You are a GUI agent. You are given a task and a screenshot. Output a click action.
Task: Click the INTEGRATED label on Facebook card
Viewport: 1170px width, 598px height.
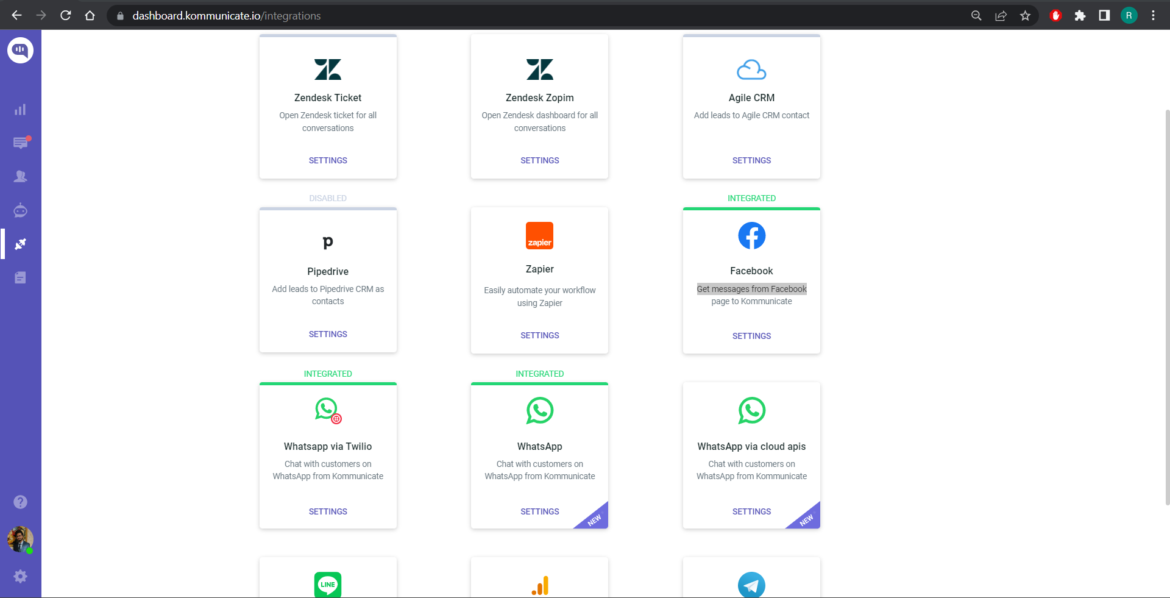(751, 197)
